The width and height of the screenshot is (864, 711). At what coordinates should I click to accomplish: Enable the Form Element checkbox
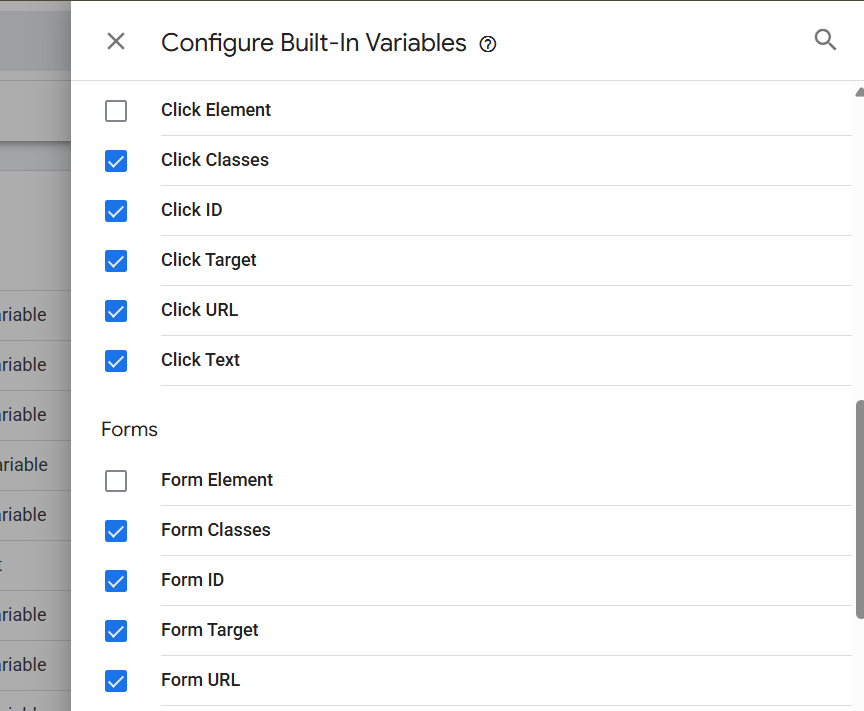(x=116, y=481)
